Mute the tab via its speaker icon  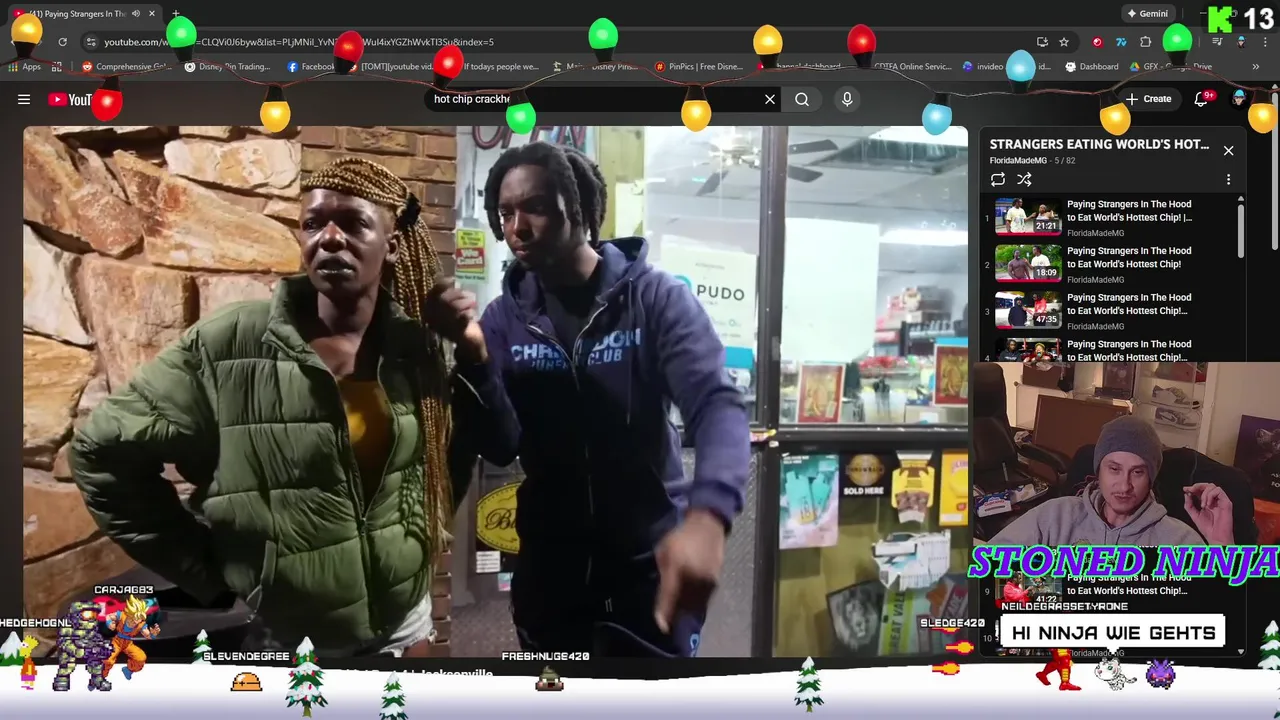click(136, 14)
